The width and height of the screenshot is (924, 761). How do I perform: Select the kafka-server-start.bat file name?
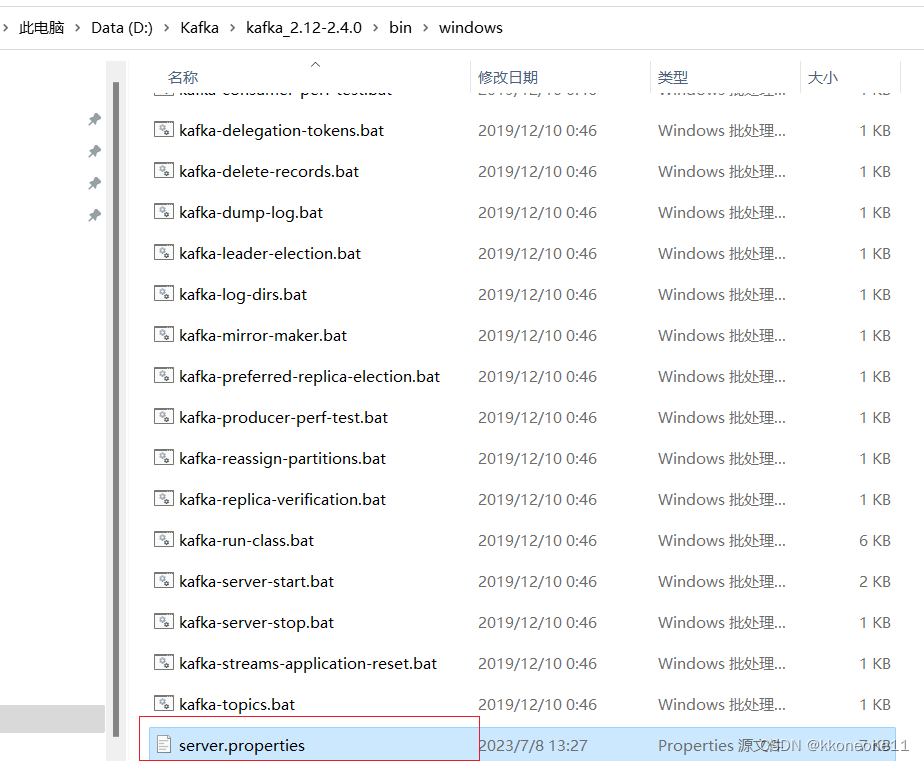tap(257, 581)
